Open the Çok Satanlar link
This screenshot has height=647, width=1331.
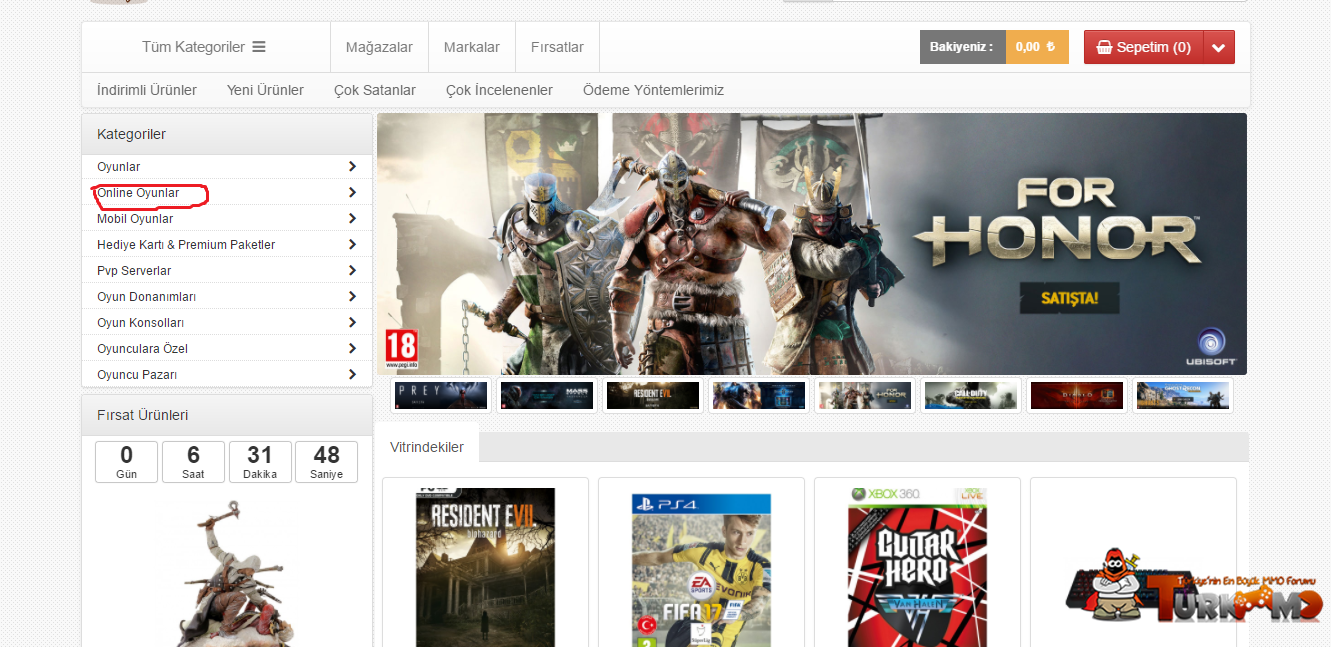pos(375,90)
